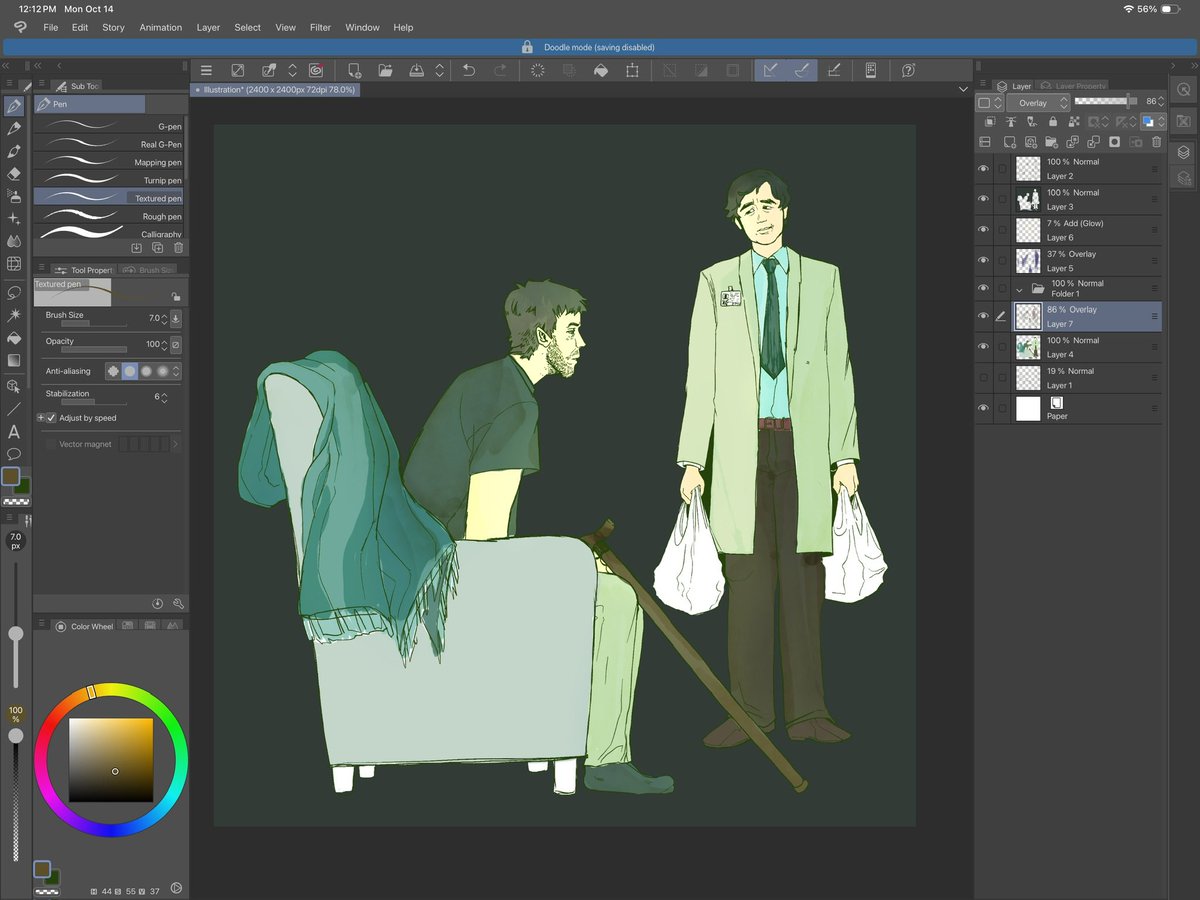Open the Anti-aliasing options stepper
The height and width of the screenshot is (900, 1200).
click(x=177, y=371)
